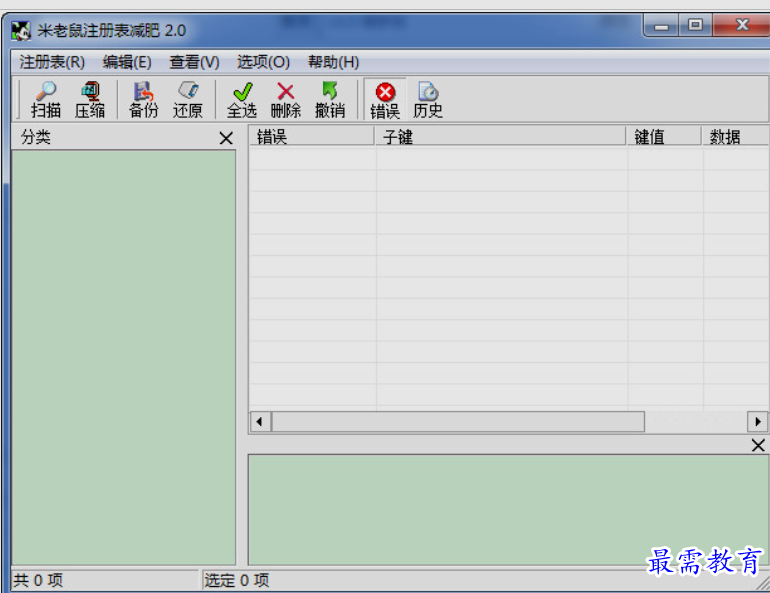Image resolution: width=770 pixels, height=593 pixels.
Task: Sort by the 错误 column header
Action: point(311,136)
